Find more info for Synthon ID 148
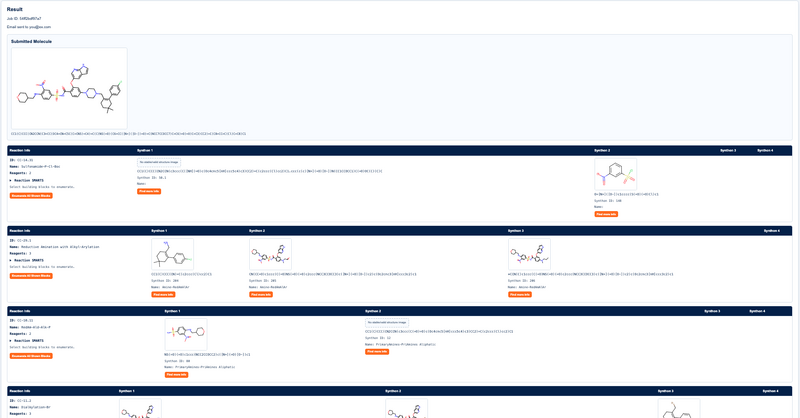Viewport: 800px width, 418px height. [606, 214]
